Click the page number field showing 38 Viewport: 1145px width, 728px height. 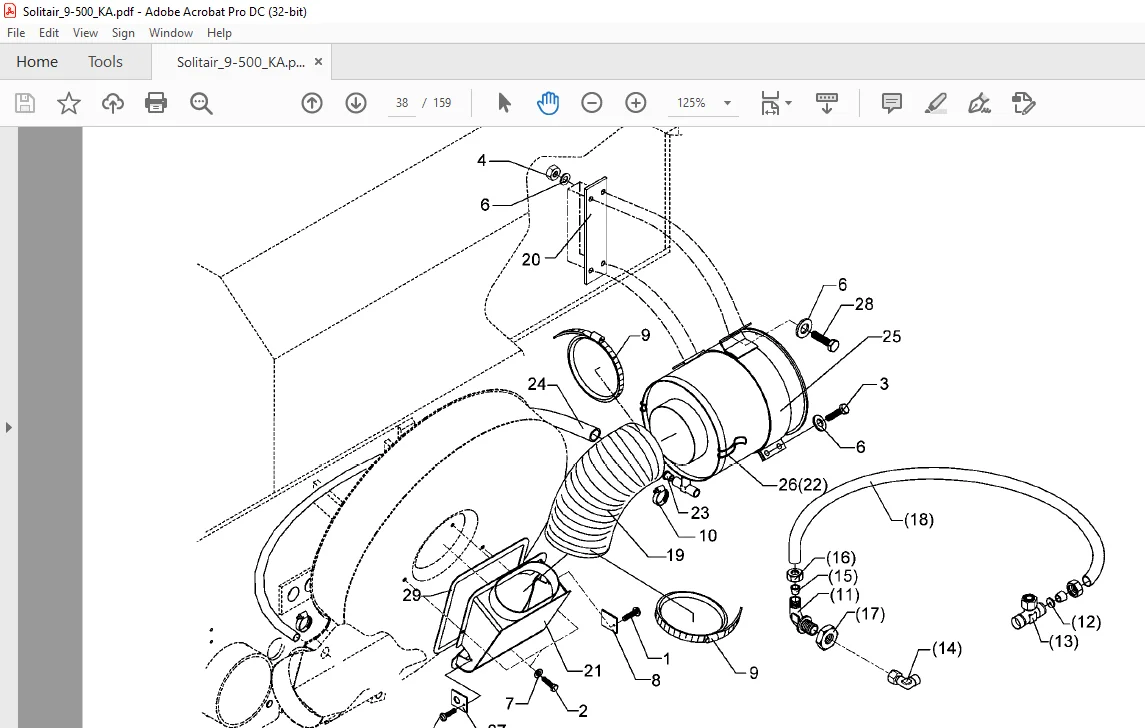point(402,103)
